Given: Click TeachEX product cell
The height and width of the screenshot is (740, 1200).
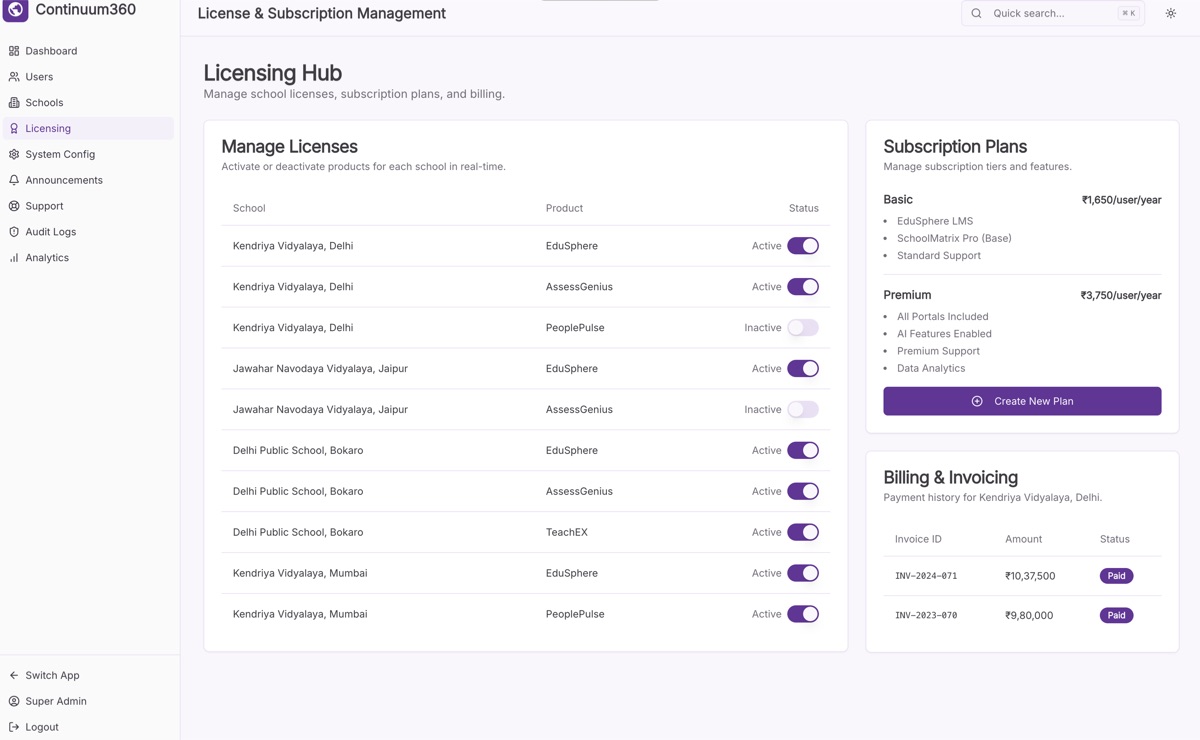Looking at the screenshot, I should [x=567, y=533].
